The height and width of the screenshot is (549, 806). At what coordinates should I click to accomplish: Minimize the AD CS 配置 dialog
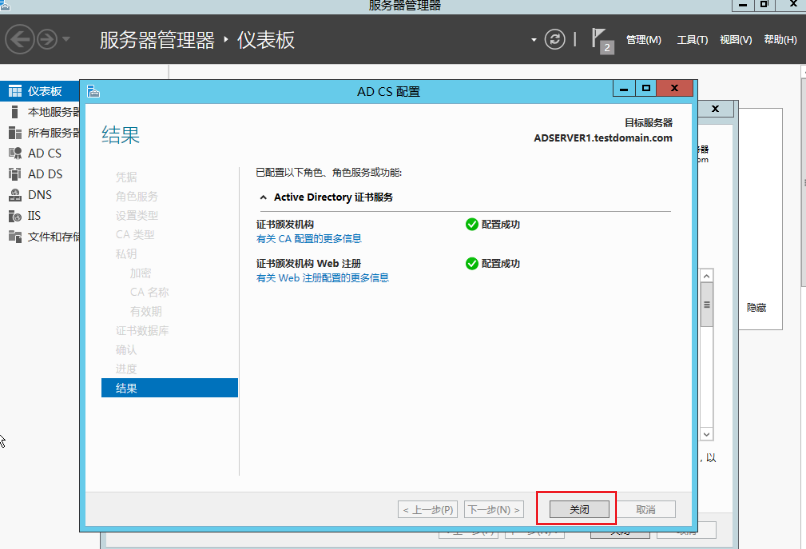pyautogui.click(x=624, y=88)
